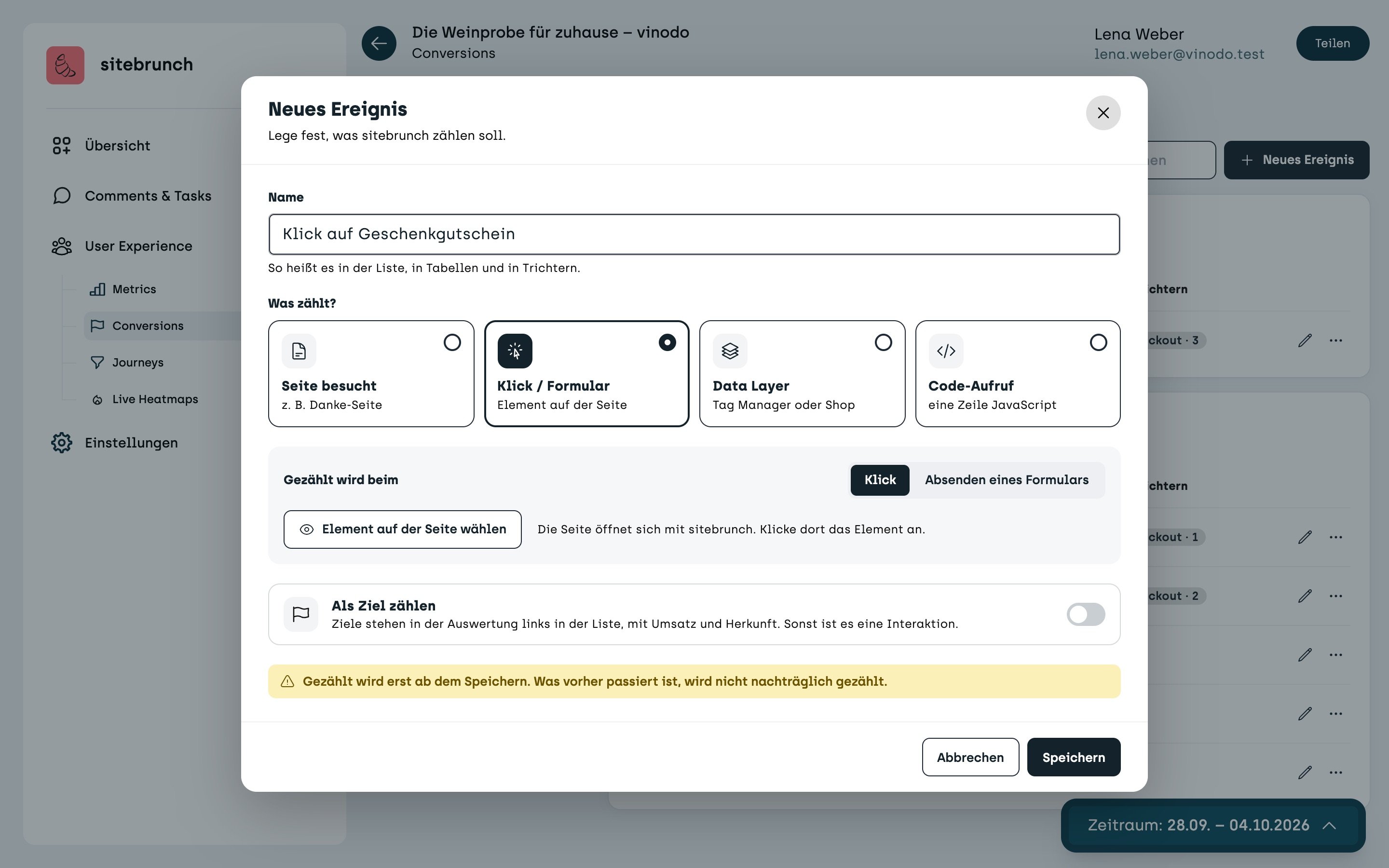
Task: Open more options for ckout · 2 row
Action: (1335, 596)
